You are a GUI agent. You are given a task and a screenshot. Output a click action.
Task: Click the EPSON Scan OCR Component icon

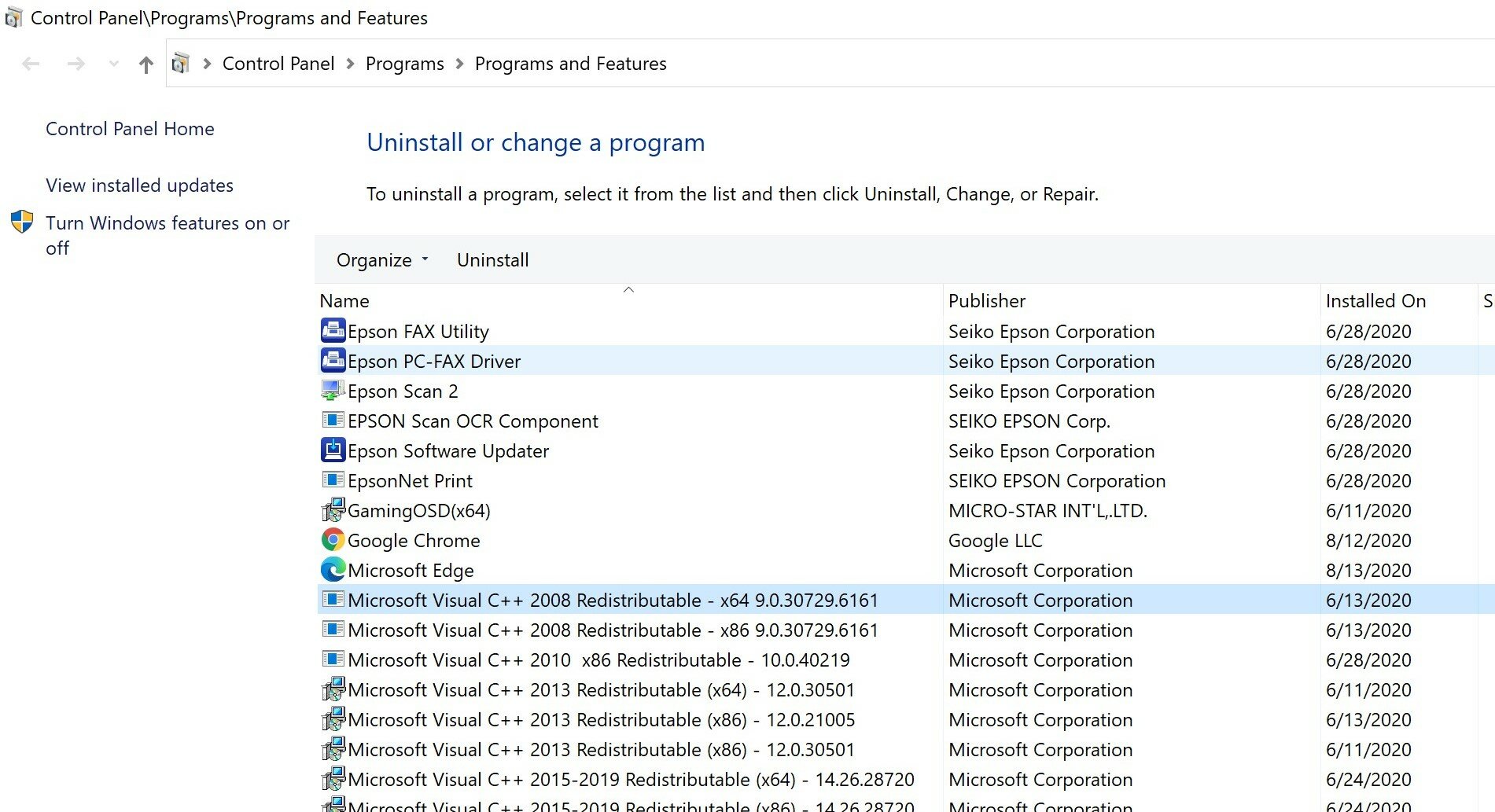(333, 420)
